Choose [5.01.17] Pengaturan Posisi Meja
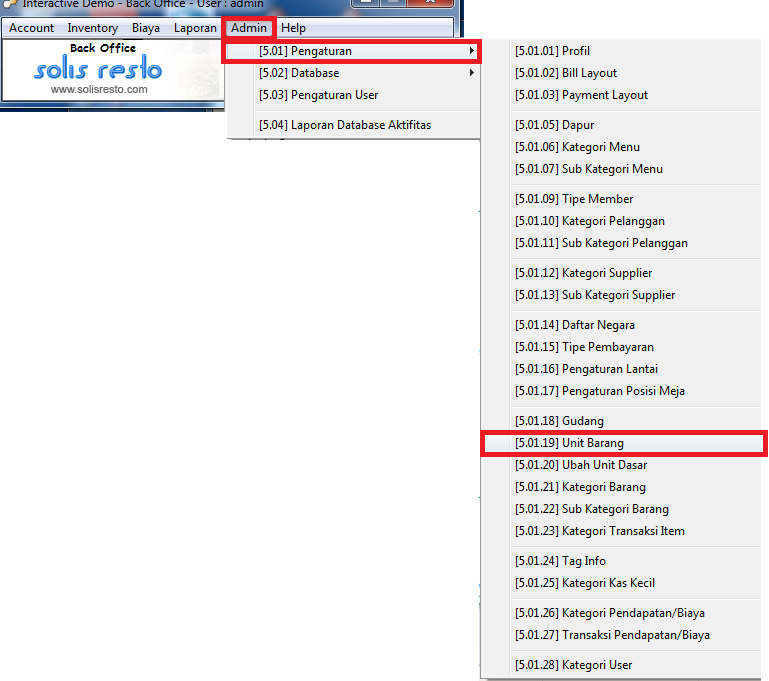The image size is (769, 681). click(x=599, y=391)
